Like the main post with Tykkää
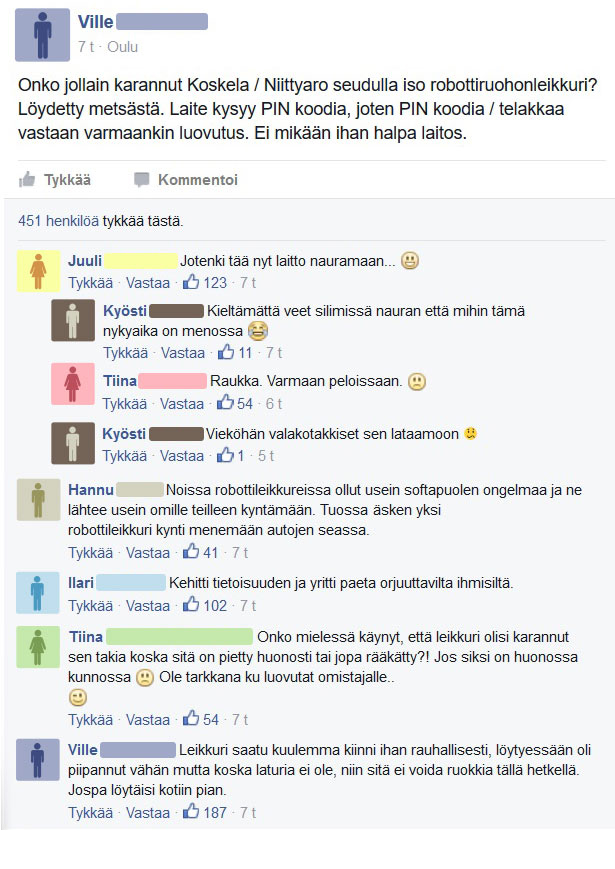 [x=68, y=180]
